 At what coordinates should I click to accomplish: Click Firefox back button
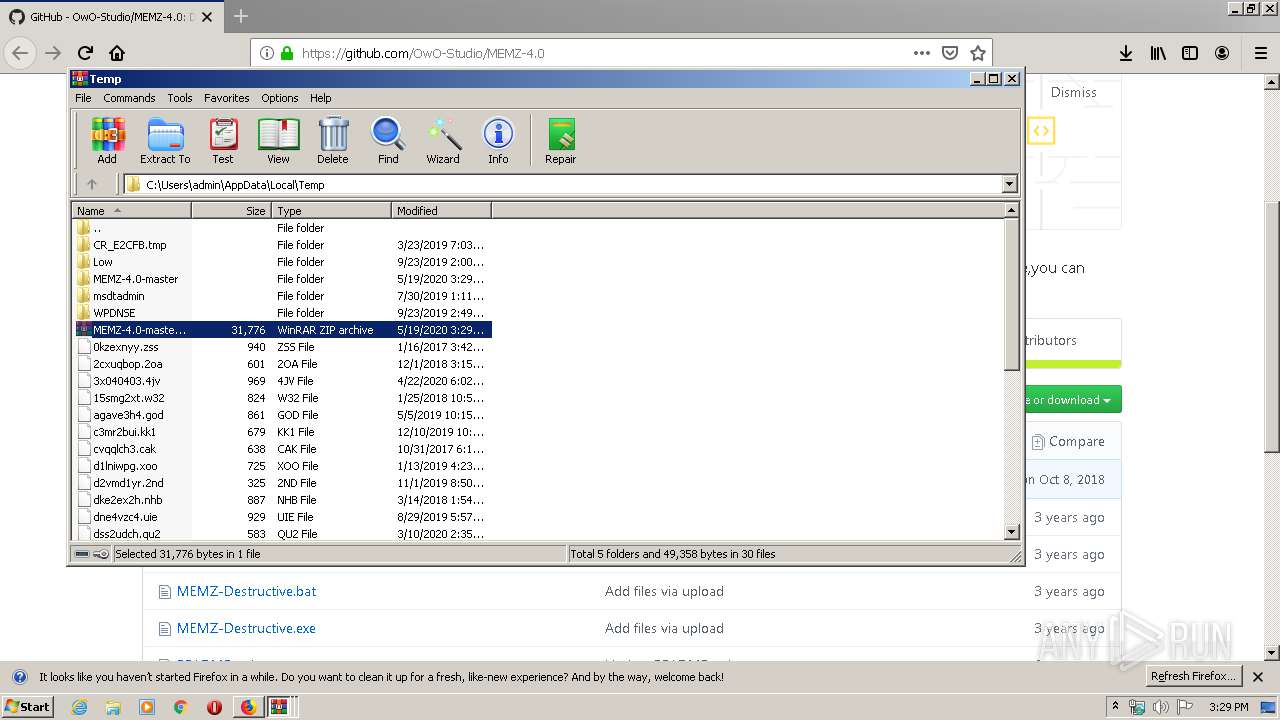pos(21,53)
